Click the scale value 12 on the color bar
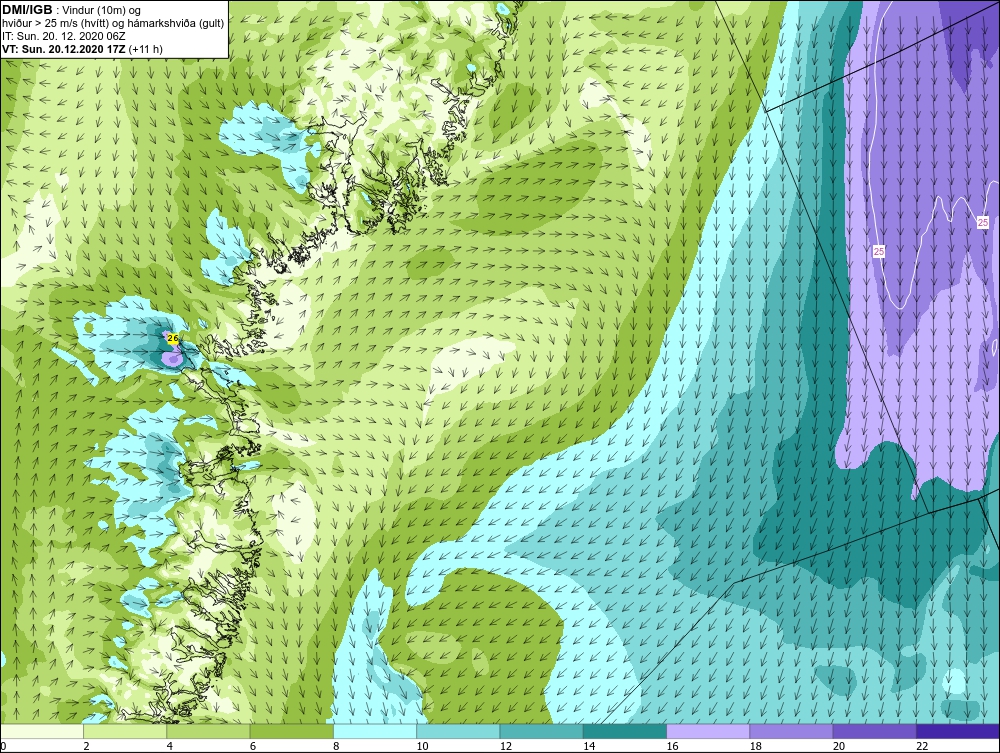Screen dimensions: 1000x753 tap(506, 747)
